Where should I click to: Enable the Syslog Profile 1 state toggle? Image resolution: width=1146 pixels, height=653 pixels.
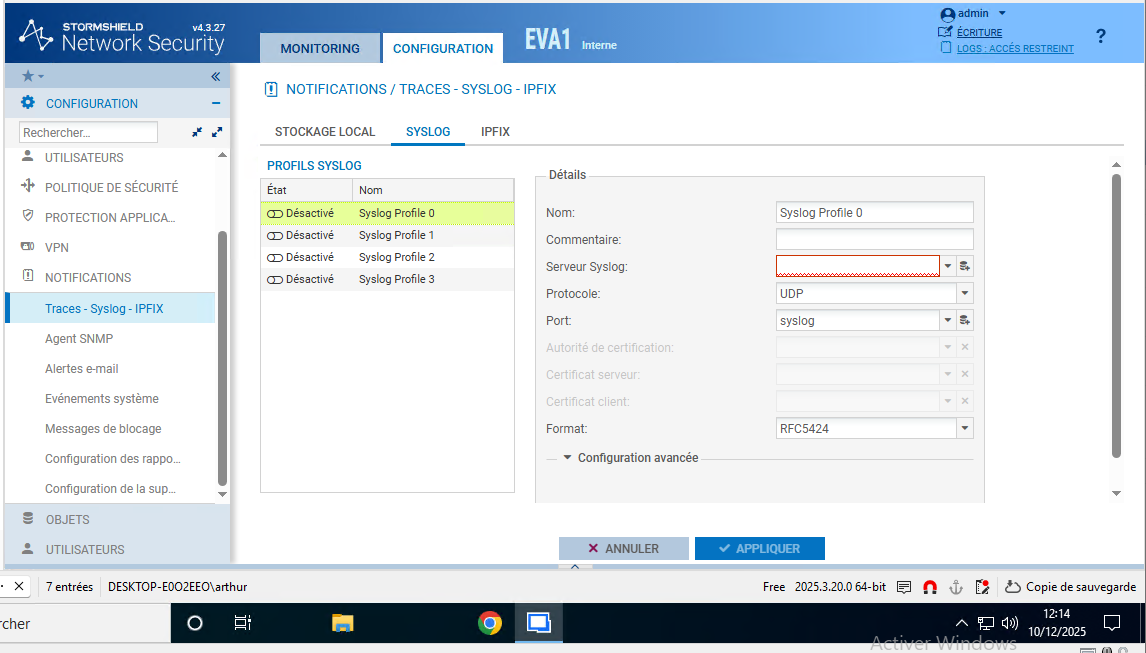(x=275, y=236)
